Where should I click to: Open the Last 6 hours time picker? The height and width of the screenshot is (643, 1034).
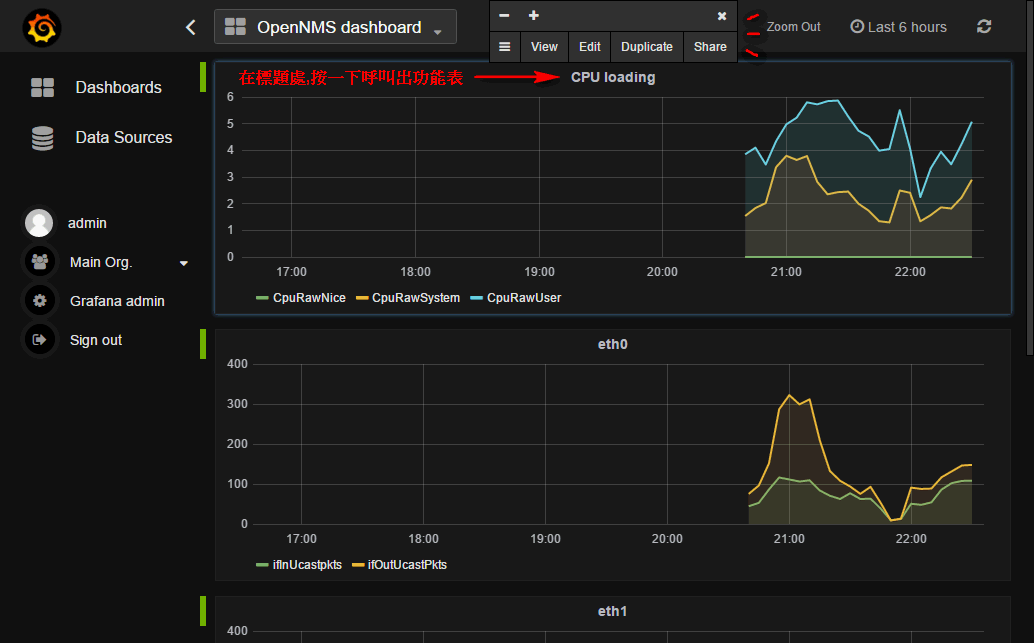[898, 27]
